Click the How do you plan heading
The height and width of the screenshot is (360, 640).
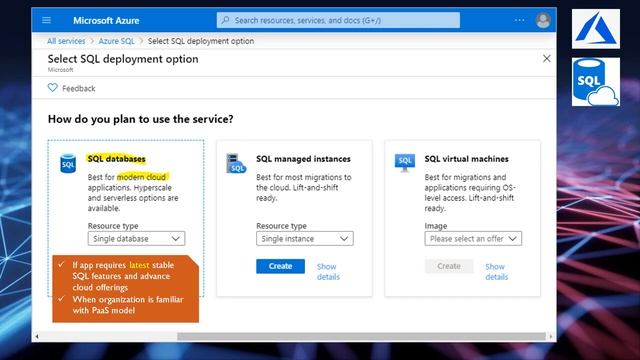pos(140,119)
